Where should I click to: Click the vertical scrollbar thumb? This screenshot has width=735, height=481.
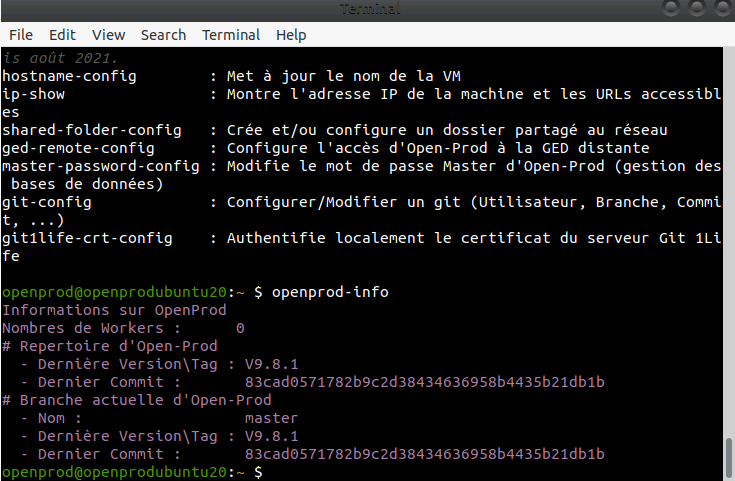(x=728, y=457)
